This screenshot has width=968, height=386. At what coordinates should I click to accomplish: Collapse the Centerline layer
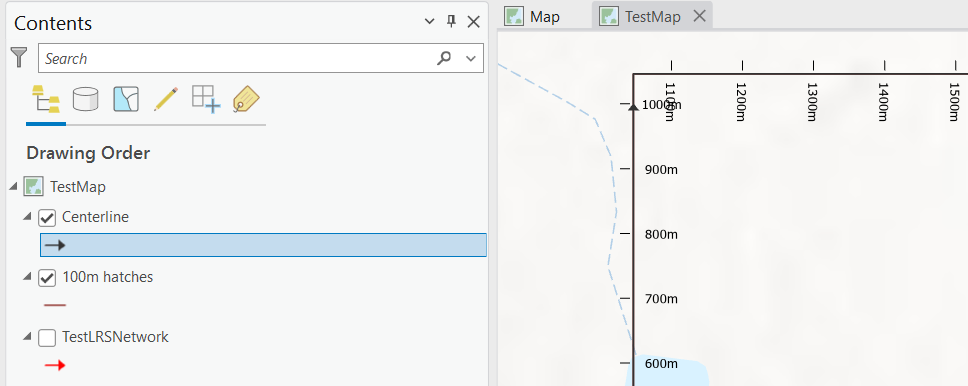pyautogui.click(x=27, y=216)
